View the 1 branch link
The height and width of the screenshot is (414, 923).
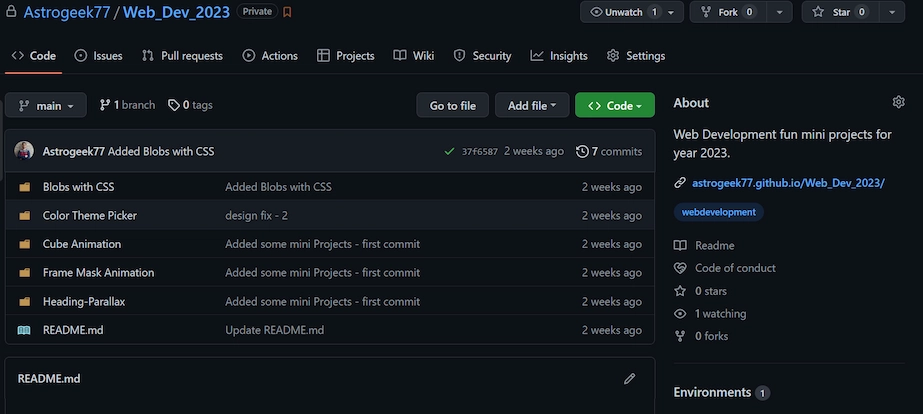(127, 105)
